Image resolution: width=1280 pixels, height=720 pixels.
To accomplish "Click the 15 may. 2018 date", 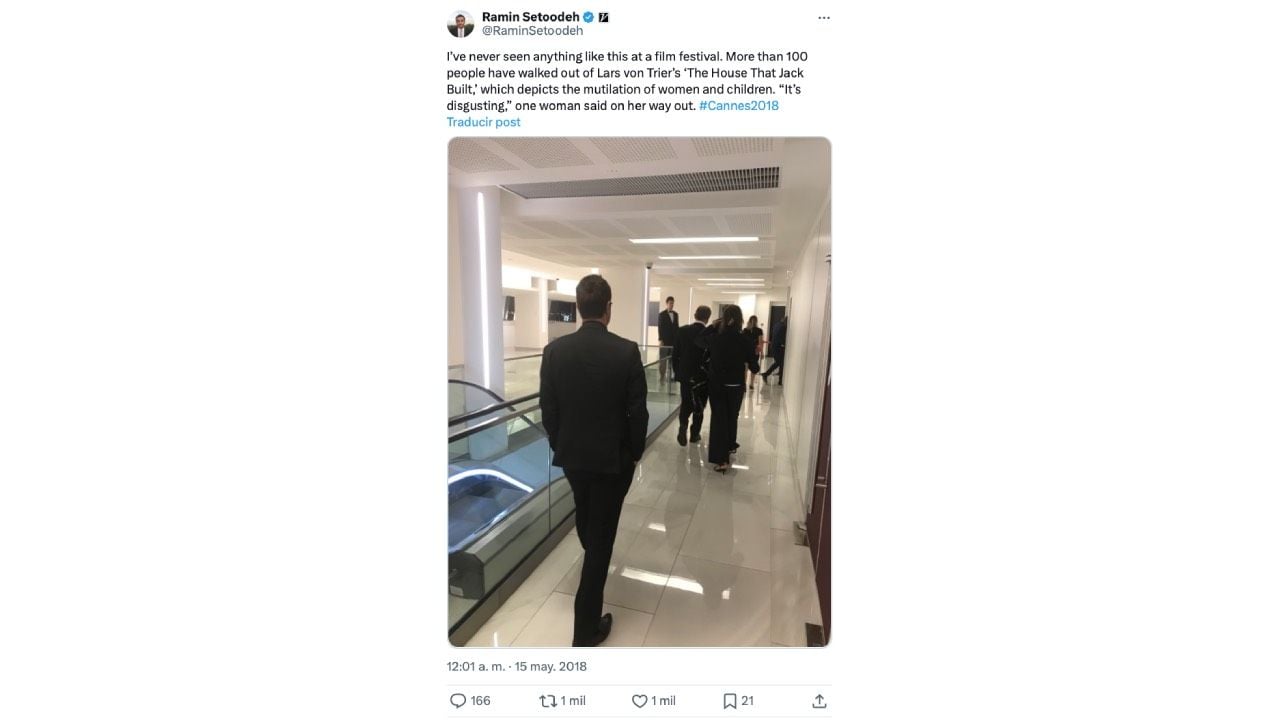I will click(551, 666).
